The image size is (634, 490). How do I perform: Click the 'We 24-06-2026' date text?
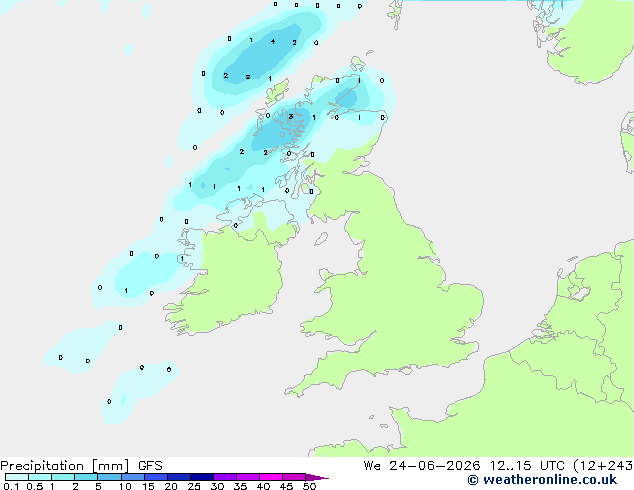click(x=422, y=466)
